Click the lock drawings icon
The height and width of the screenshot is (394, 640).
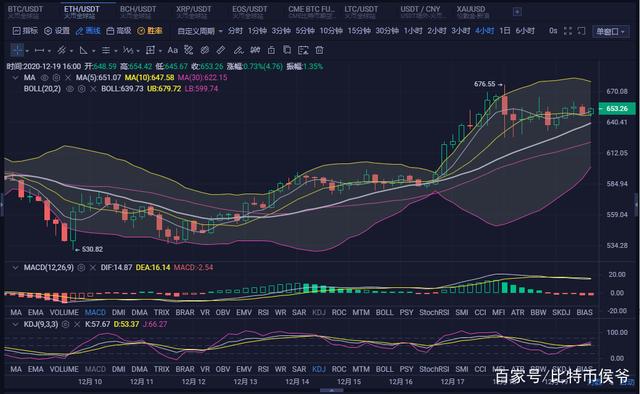(271, 50)
